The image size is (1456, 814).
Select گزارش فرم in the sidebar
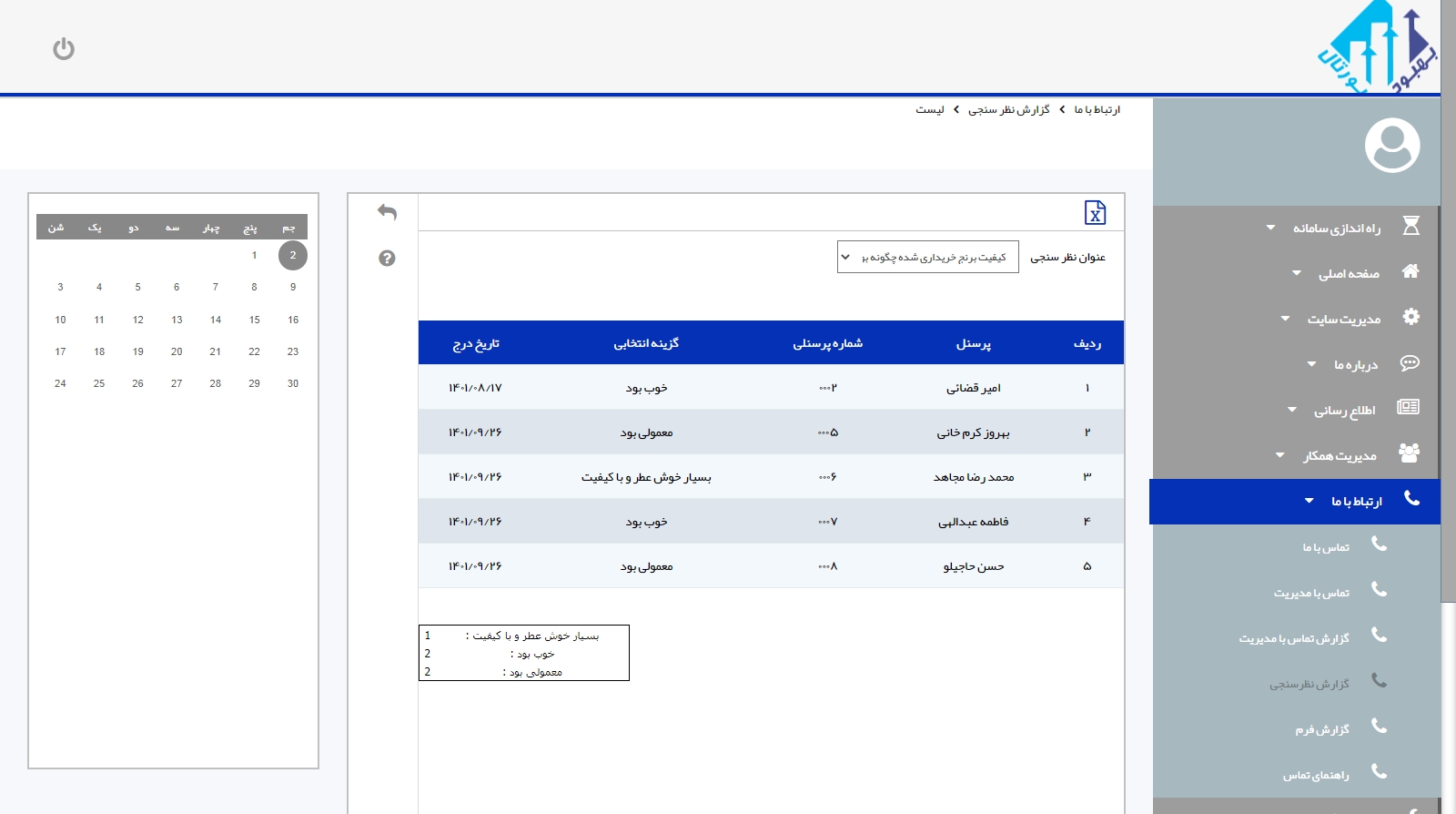[x=1322, y=729]
